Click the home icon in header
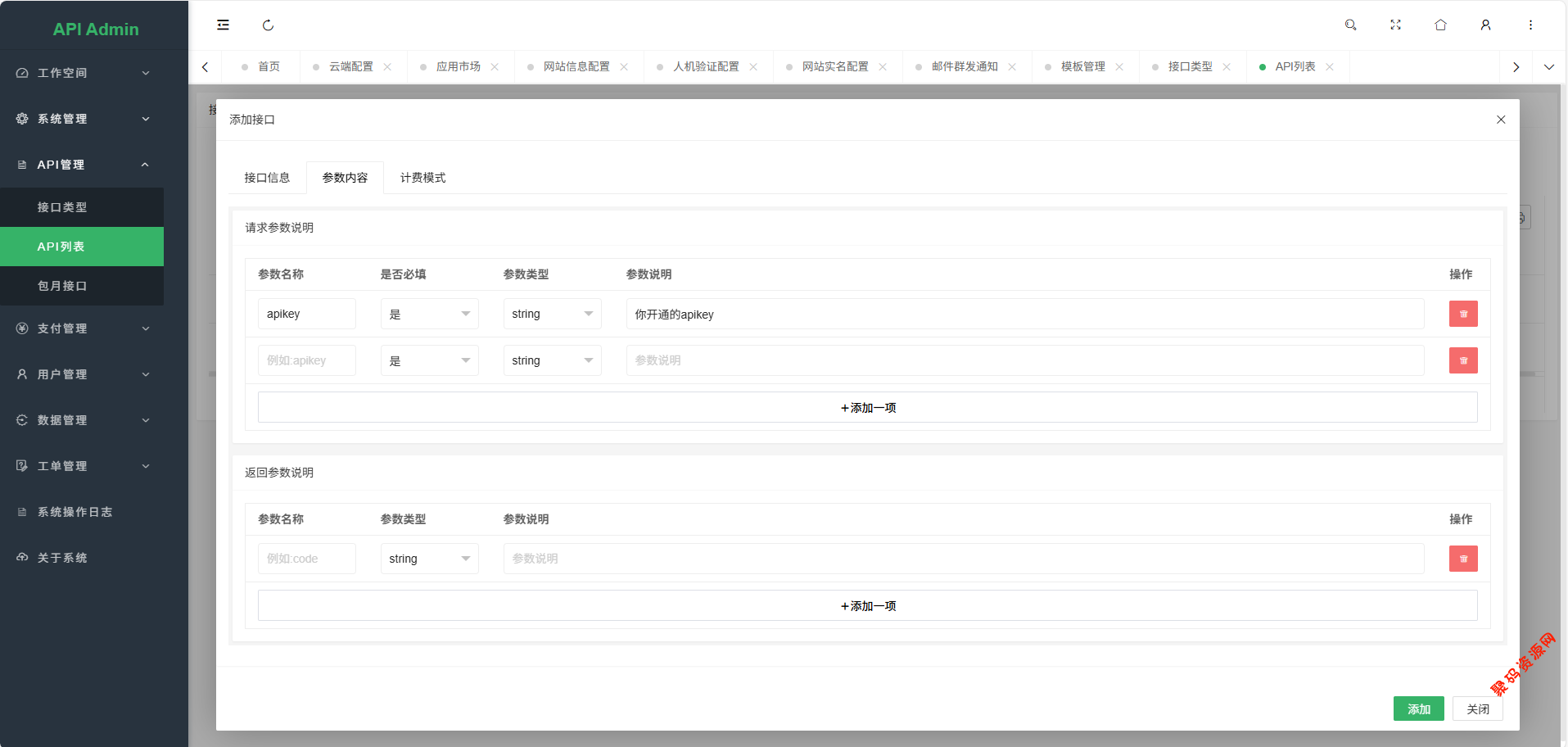This screenshot has height=747, width=1568. tap(1440, 25)
